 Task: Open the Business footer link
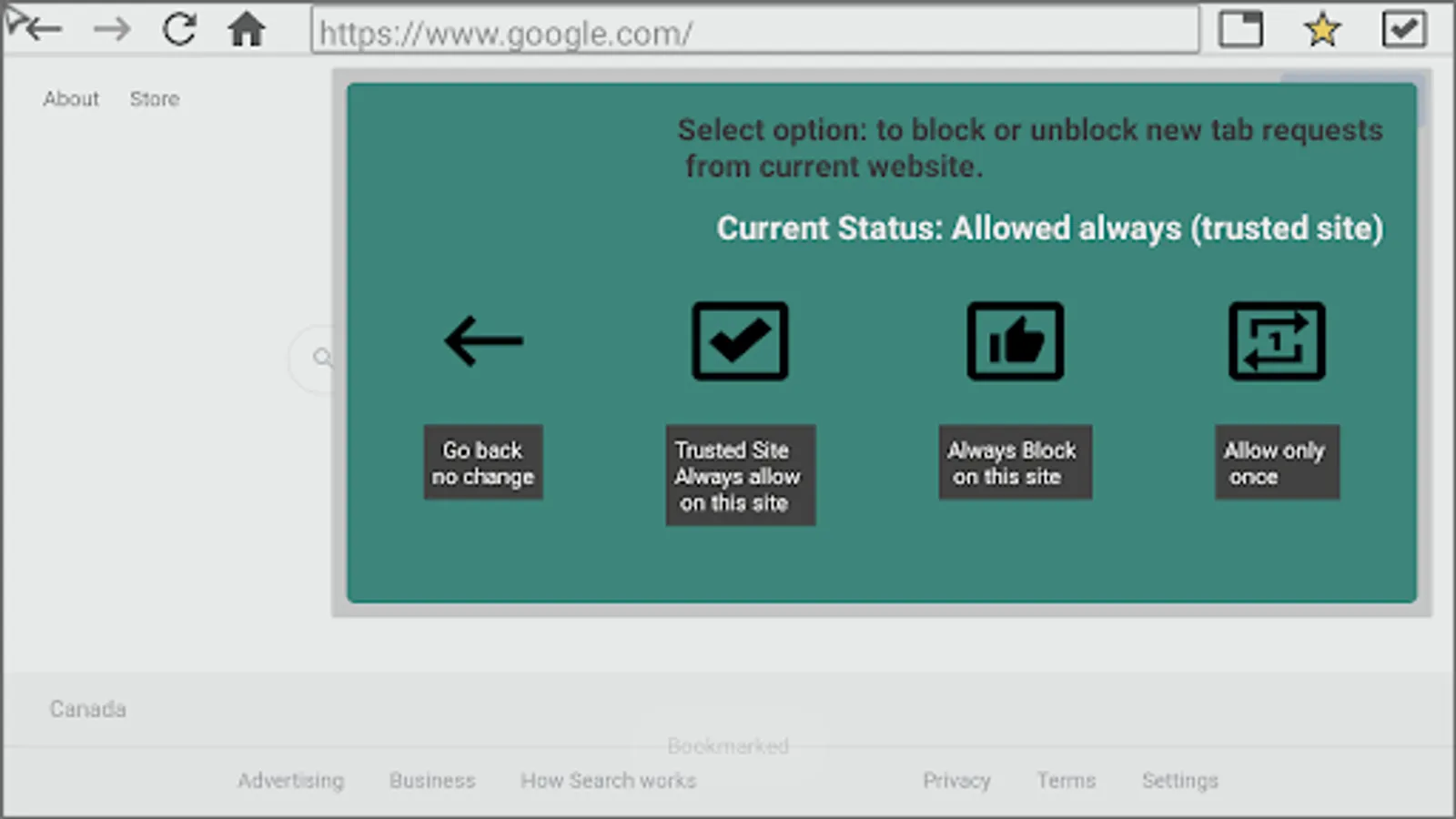pyautogui.click(x=432, y=780)
